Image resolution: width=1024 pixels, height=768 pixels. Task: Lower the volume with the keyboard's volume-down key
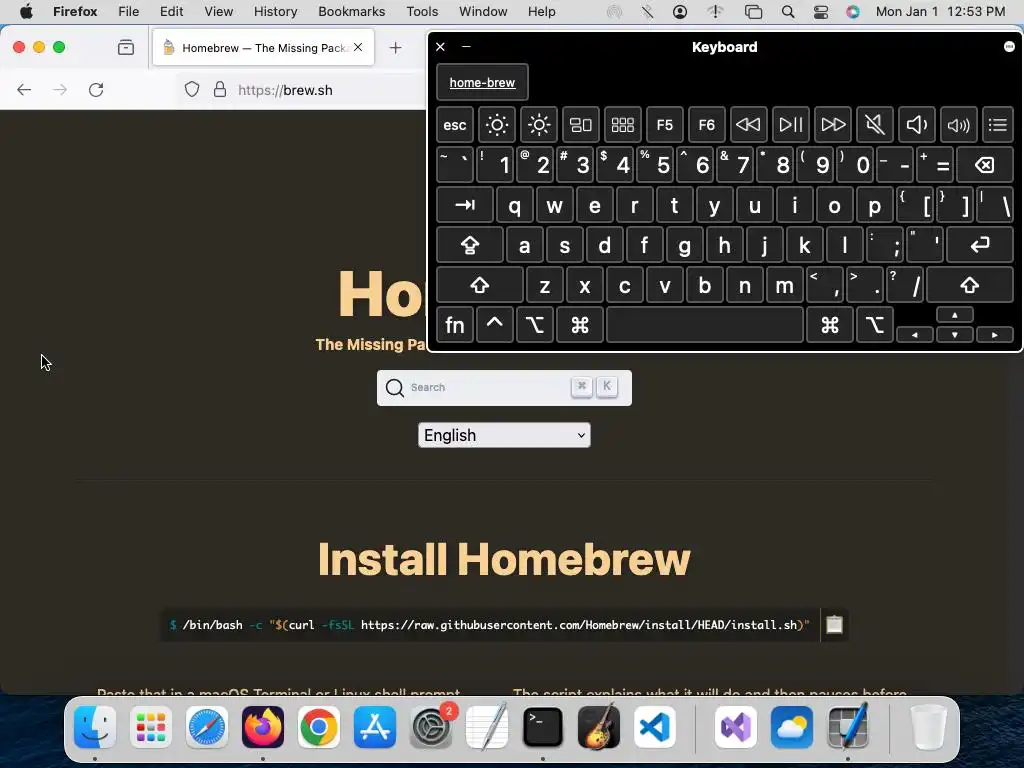coord(916,125)
